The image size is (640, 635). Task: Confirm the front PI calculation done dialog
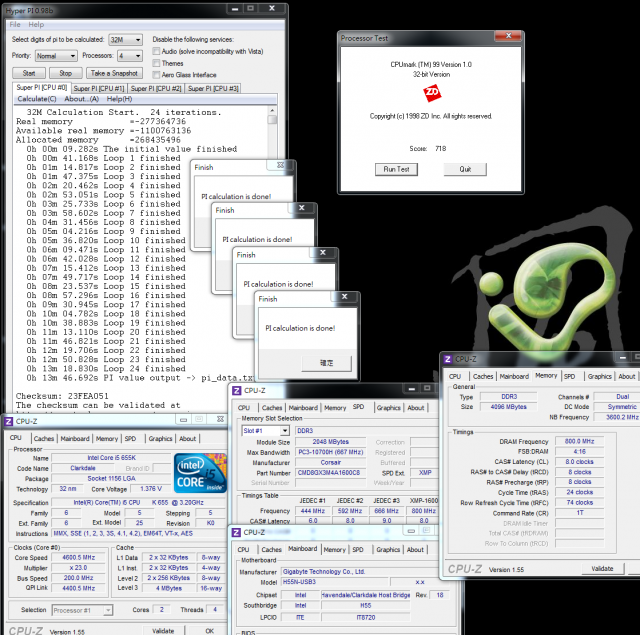[327, 363]
